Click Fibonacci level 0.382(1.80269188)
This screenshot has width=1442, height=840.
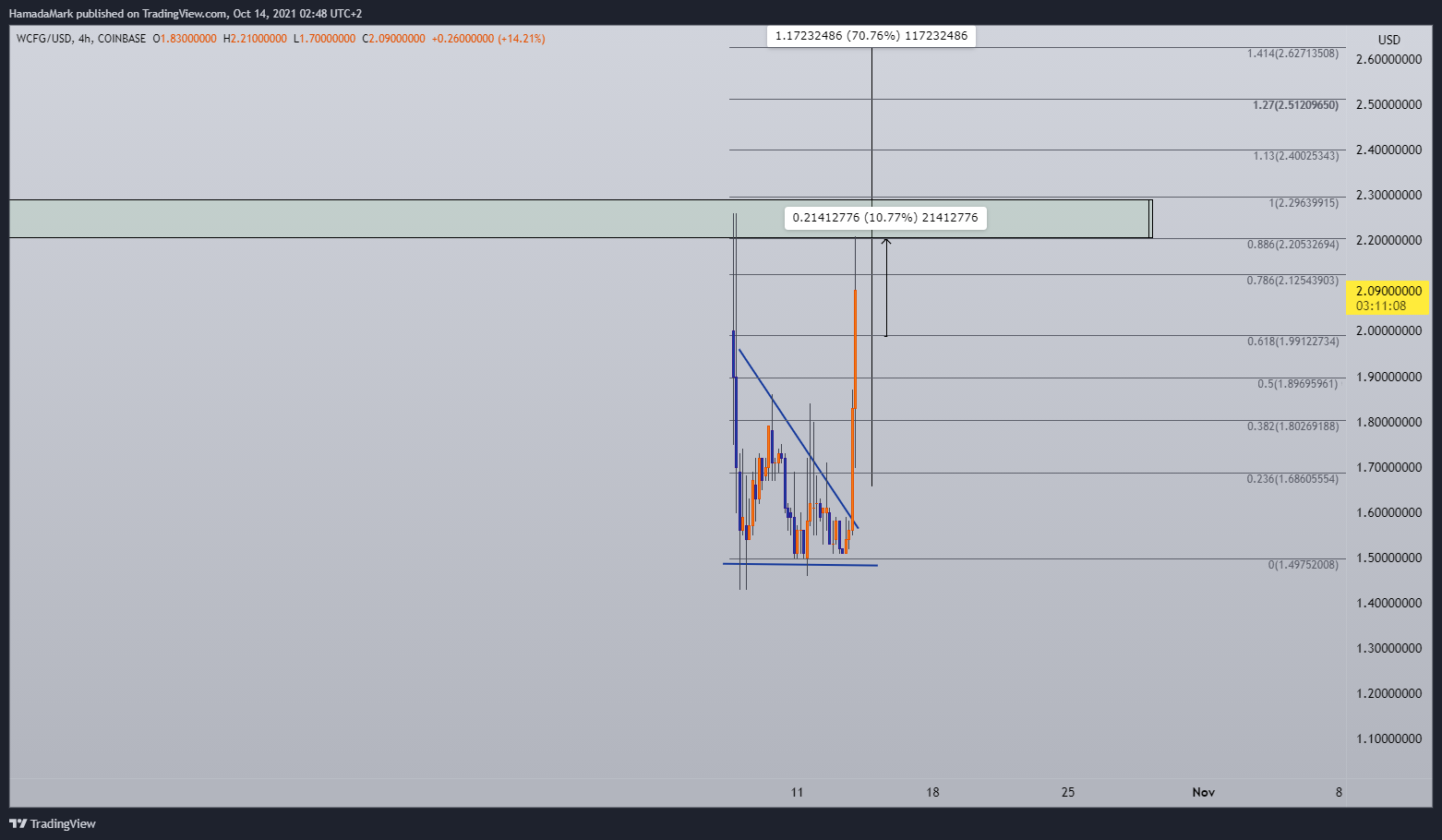tap(1292, 426)
